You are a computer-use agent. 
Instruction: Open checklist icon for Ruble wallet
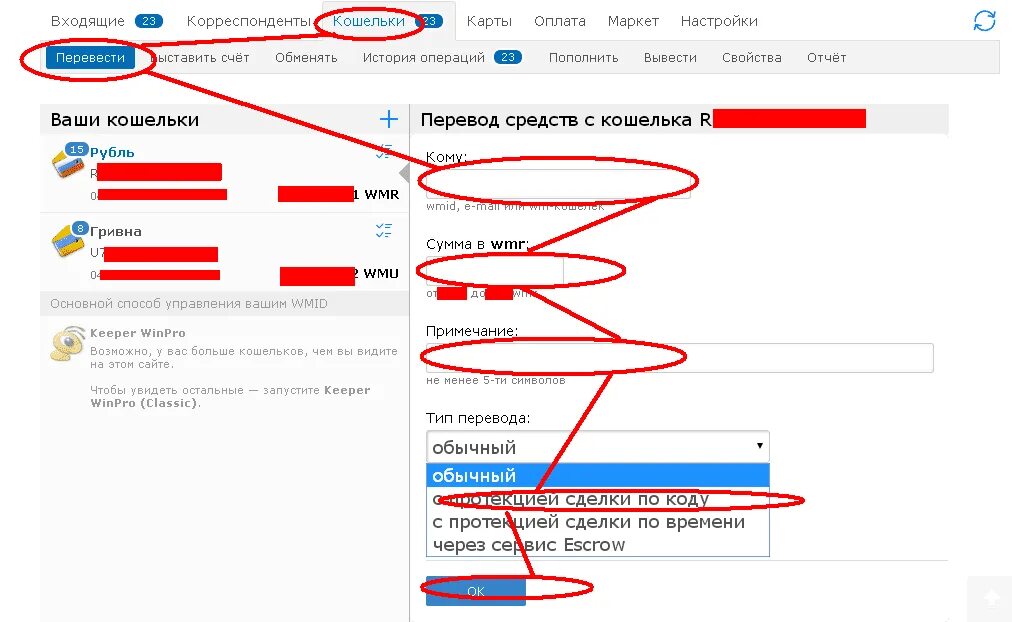pyautogui.click(x=383, y=152)
